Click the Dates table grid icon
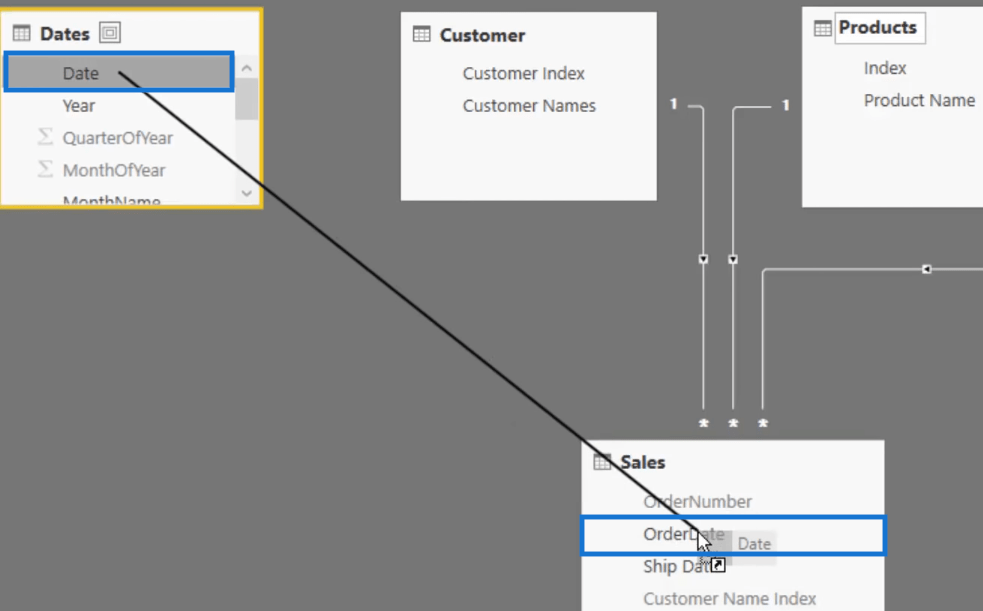Viewport: 983px width, 611px height. (x=21, y=33)
